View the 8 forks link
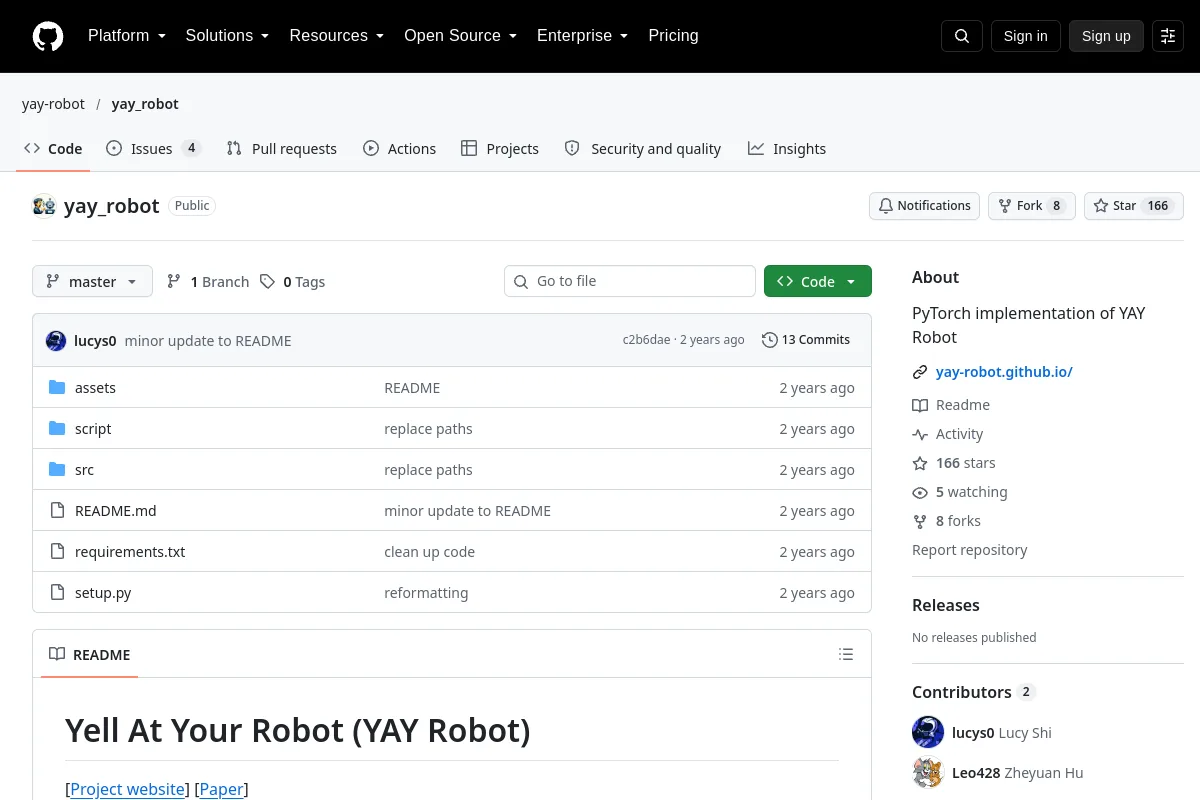The width and height of the screenshot is (1200, 800). coord(947,521)
